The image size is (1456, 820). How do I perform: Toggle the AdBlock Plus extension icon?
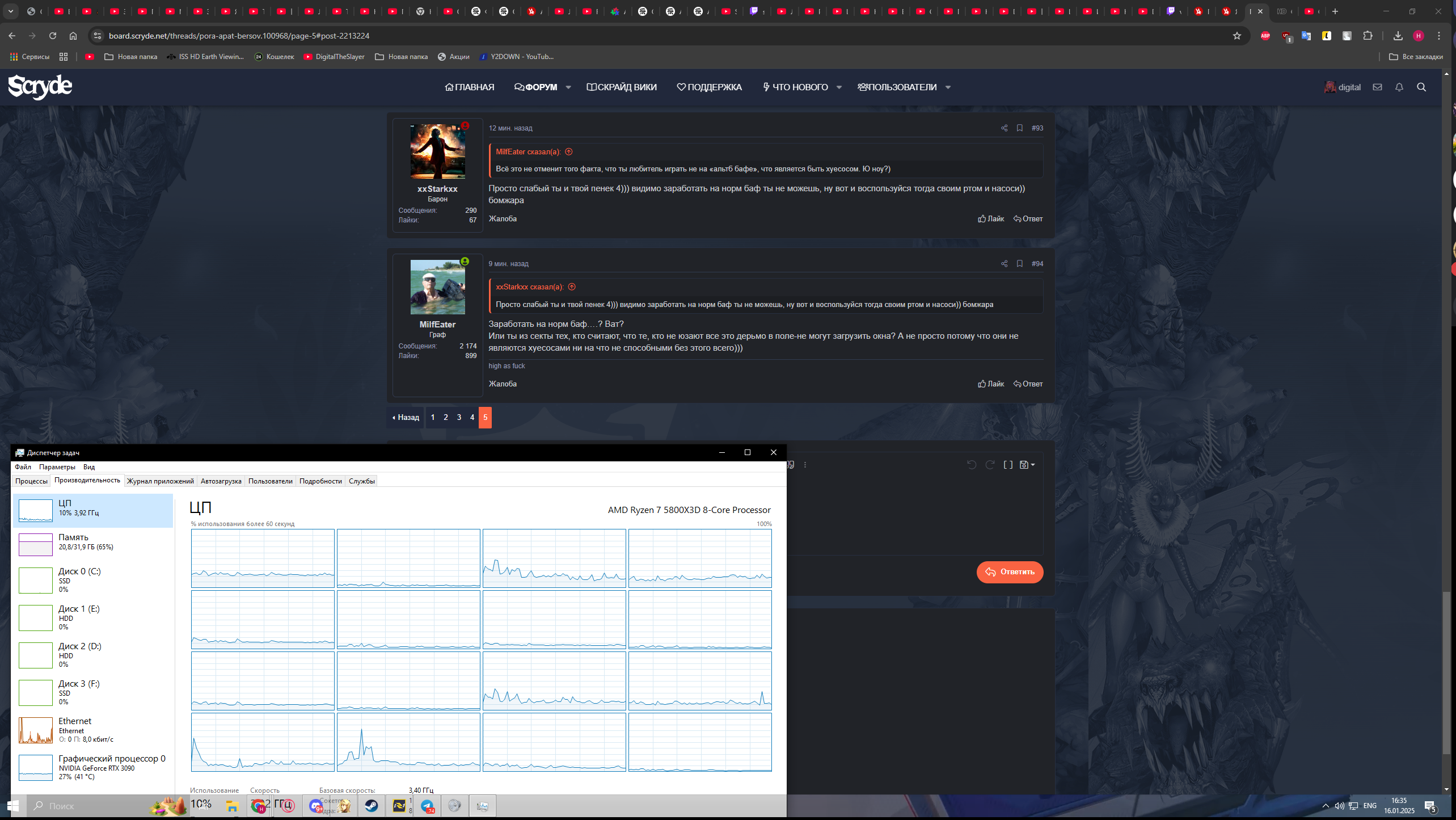pyautogui.click(x=1265, y=36)
